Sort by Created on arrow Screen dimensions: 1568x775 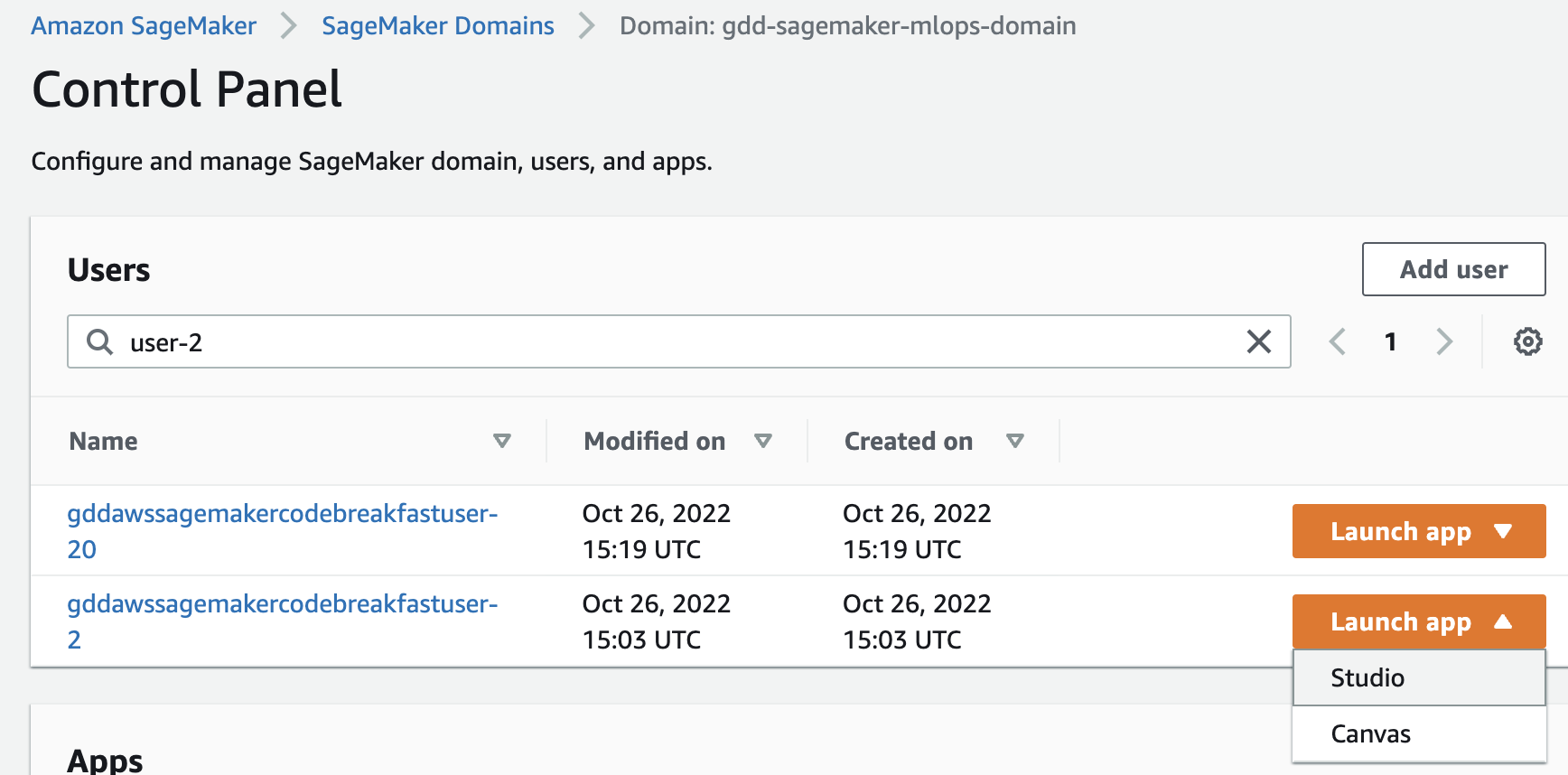coord(1015,441)
